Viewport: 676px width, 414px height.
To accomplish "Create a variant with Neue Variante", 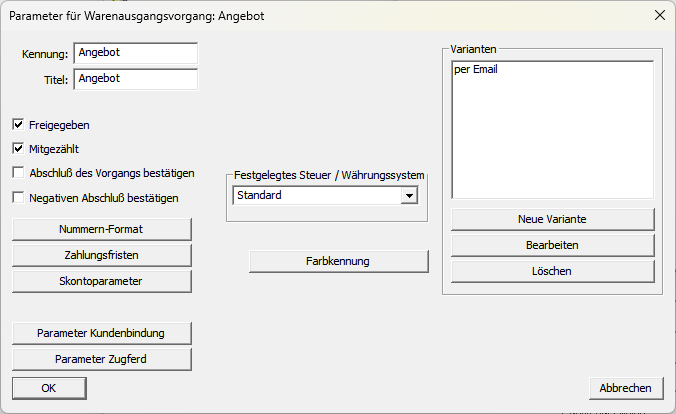I will click(x=552, y=219).
